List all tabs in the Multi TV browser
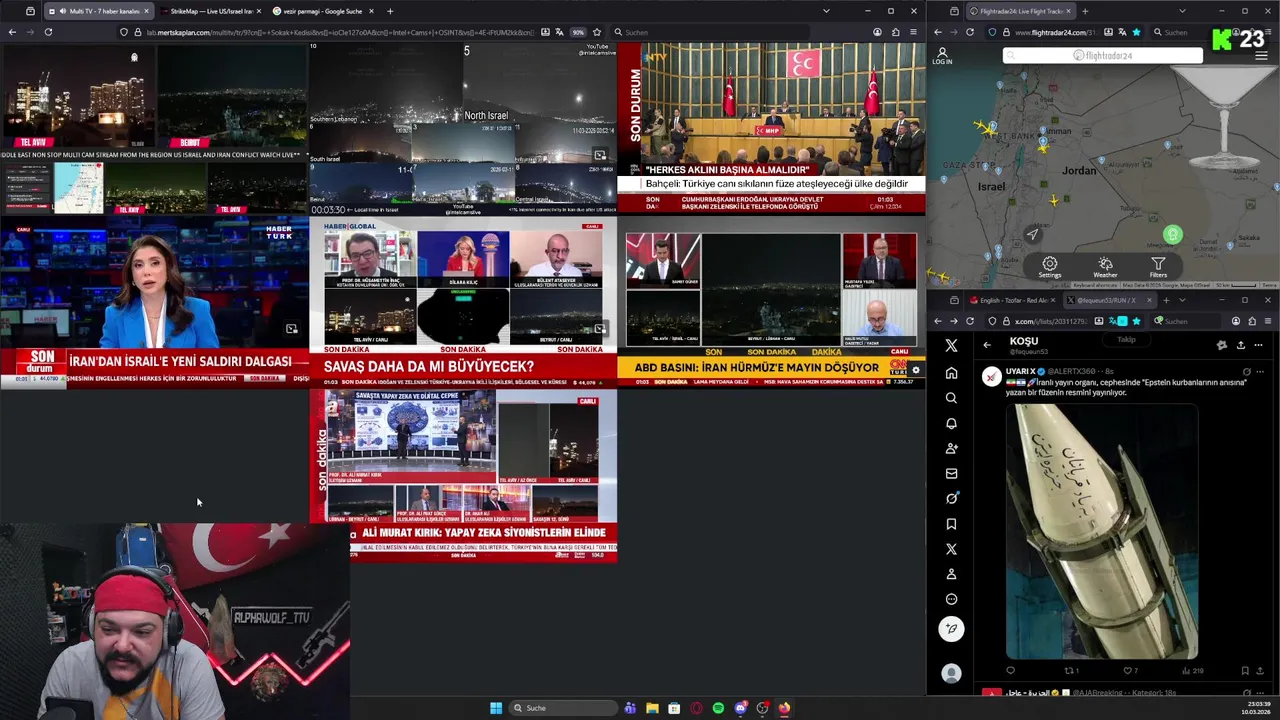 826,11
